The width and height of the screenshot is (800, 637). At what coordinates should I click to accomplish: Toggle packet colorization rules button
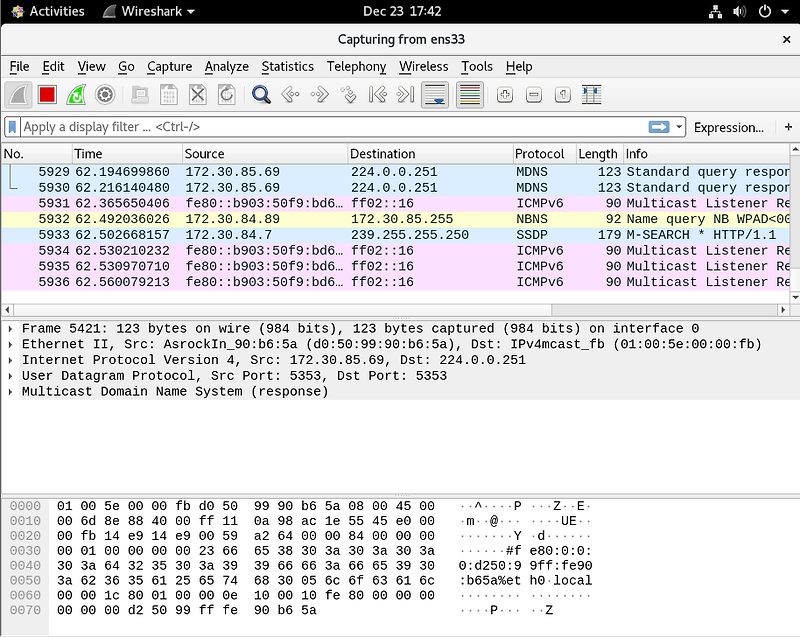point(470,95)
